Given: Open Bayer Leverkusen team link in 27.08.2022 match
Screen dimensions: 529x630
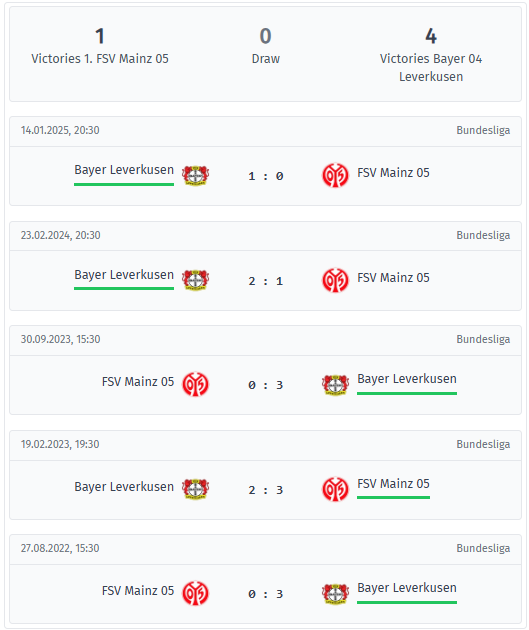Looking at the screenshot, I should click(x=407, y=588).
